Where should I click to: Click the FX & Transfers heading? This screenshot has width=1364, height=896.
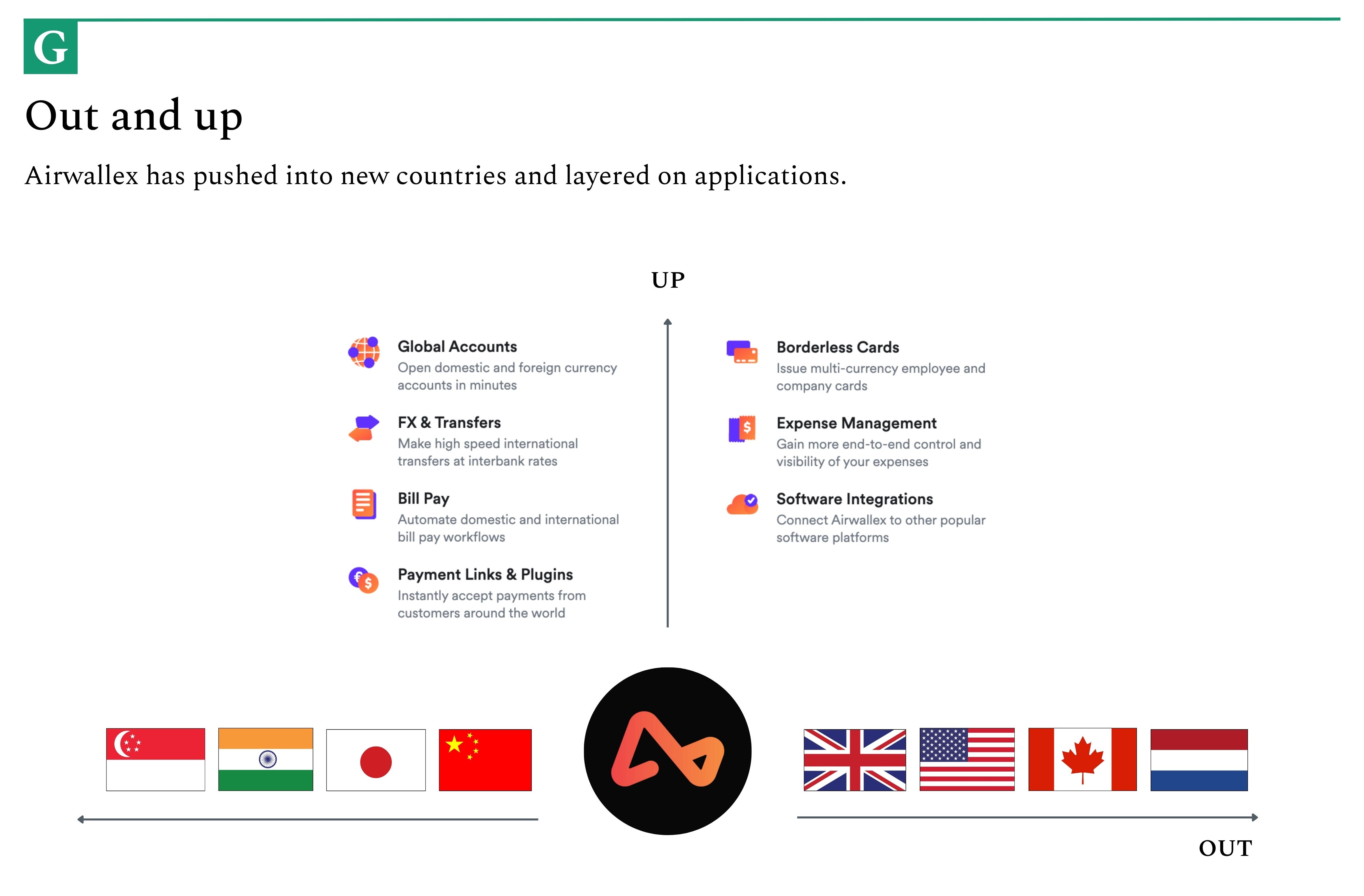click(449, 423)
